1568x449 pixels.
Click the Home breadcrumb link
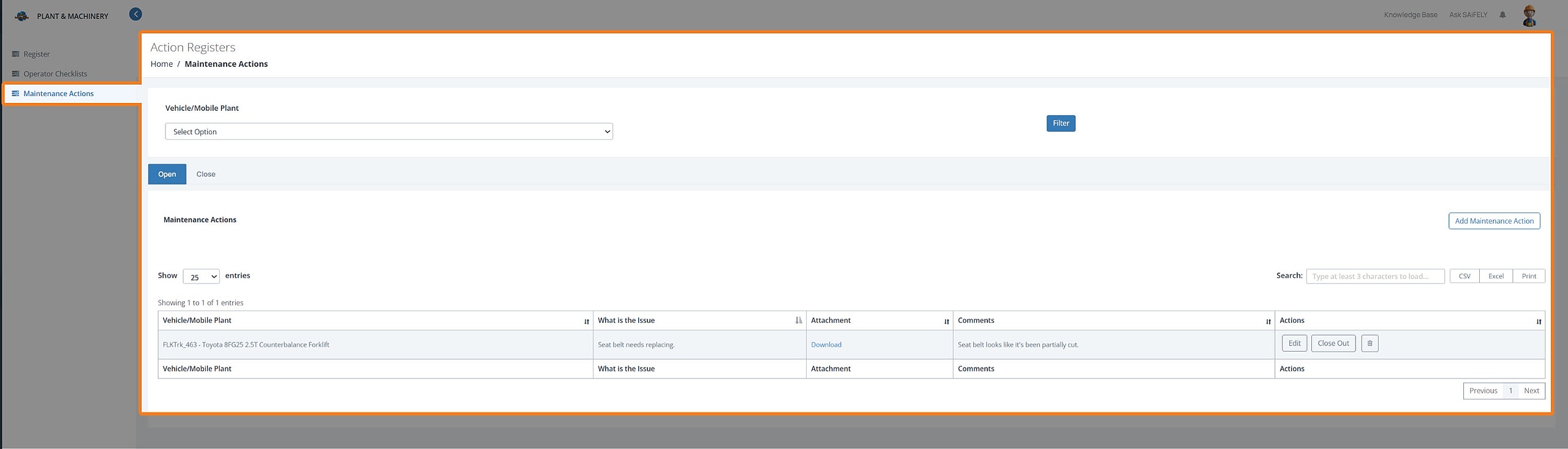[162, 64]
